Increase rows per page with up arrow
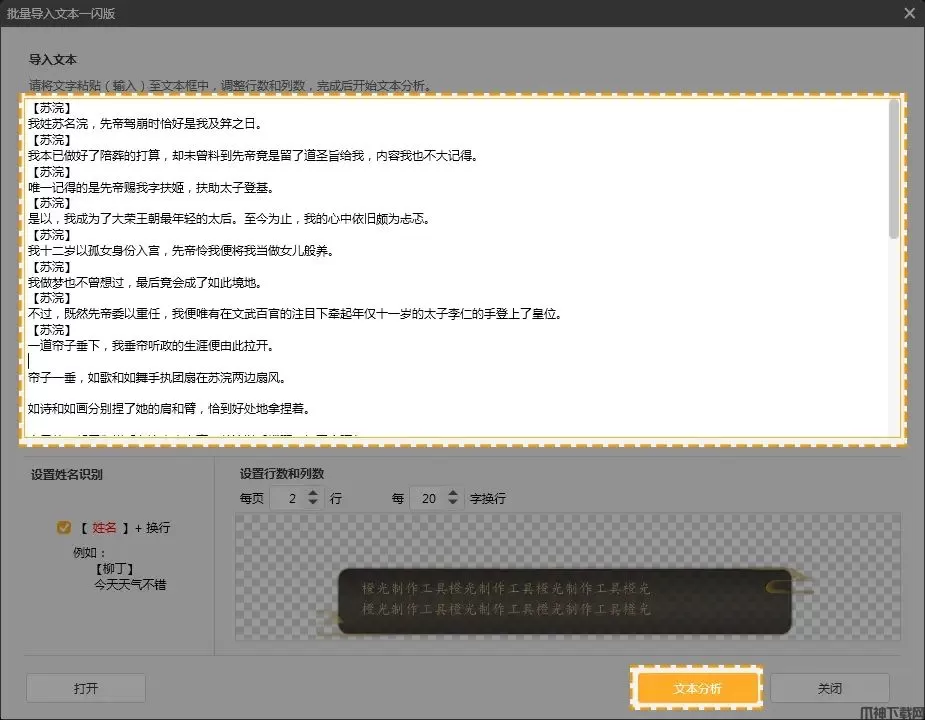The height and width of the screenshot is (720, 925). [x=314, y=492]
